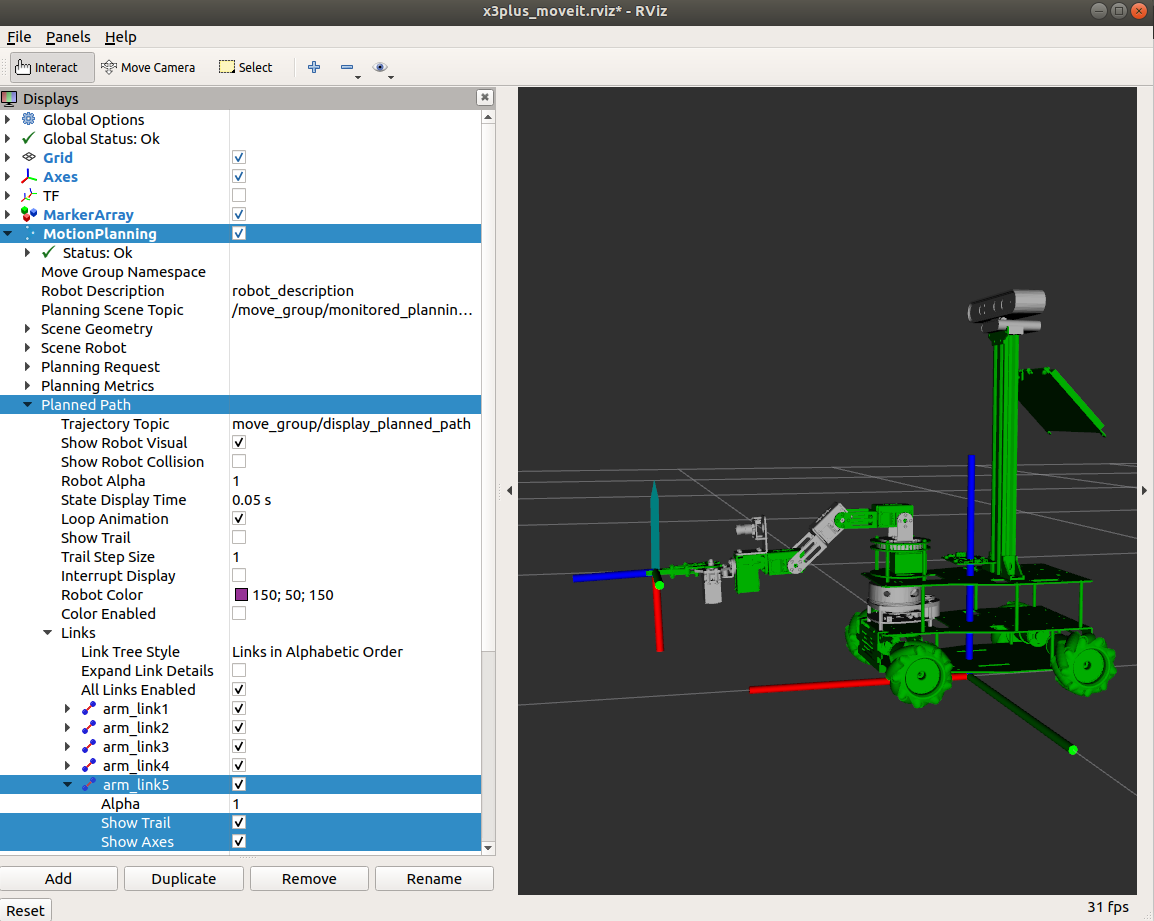Click the blue plus toolbar icon
This screenshot has width=1154, height=921.
pos(314,68)
